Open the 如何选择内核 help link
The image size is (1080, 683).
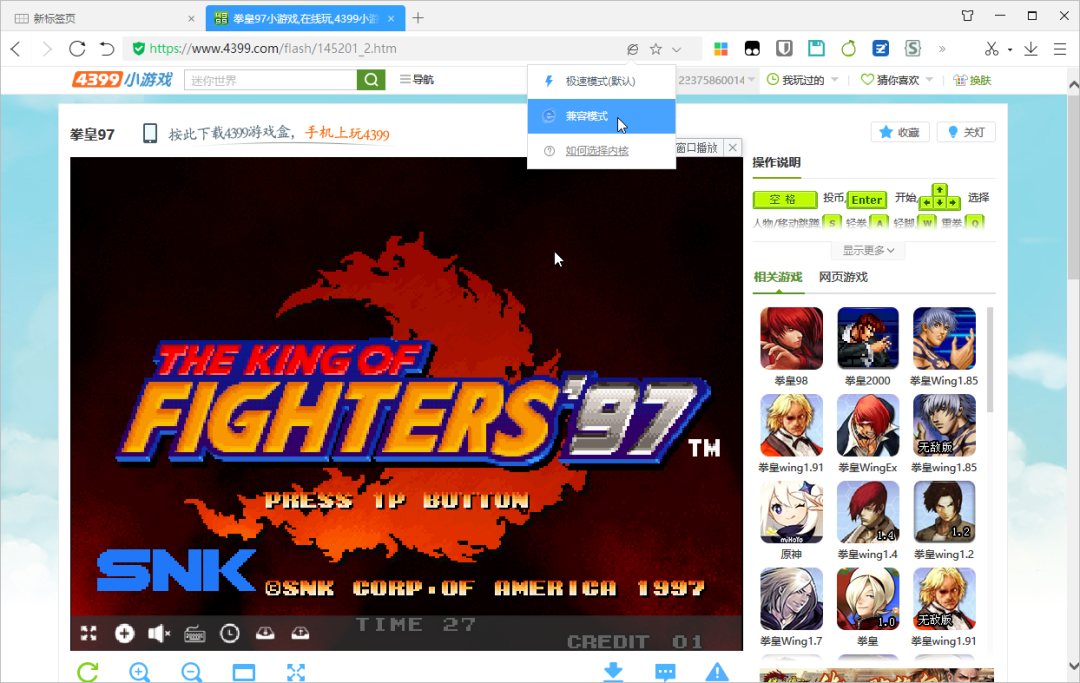pyautogui.click(x=596, y=151)
